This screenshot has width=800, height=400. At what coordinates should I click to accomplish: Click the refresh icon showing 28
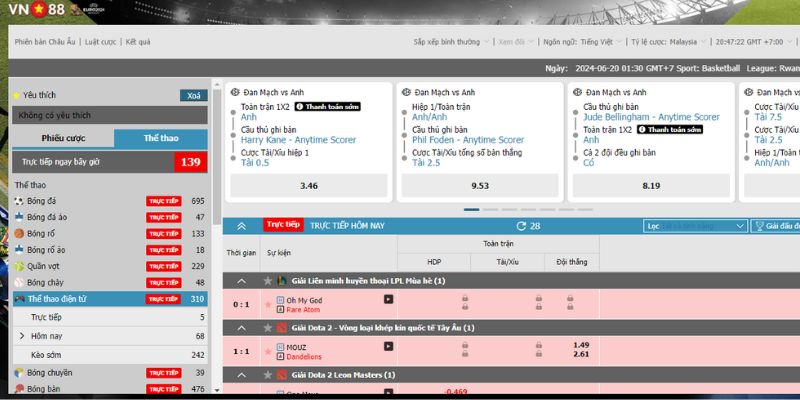pos(521,226)
